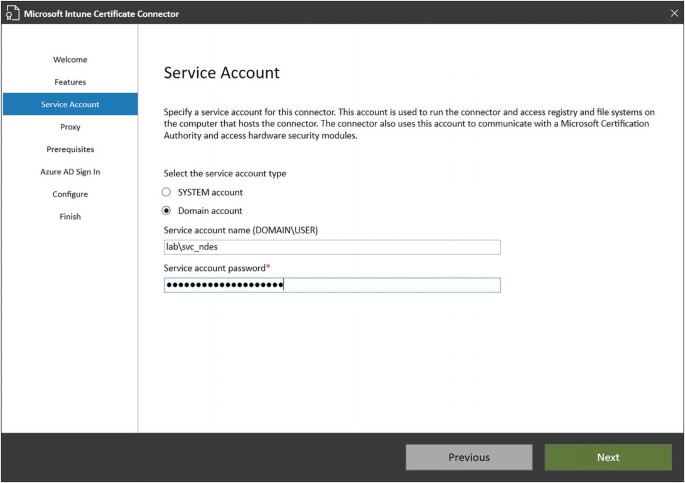
Task: Focus the service account password field
Action: 332,285
